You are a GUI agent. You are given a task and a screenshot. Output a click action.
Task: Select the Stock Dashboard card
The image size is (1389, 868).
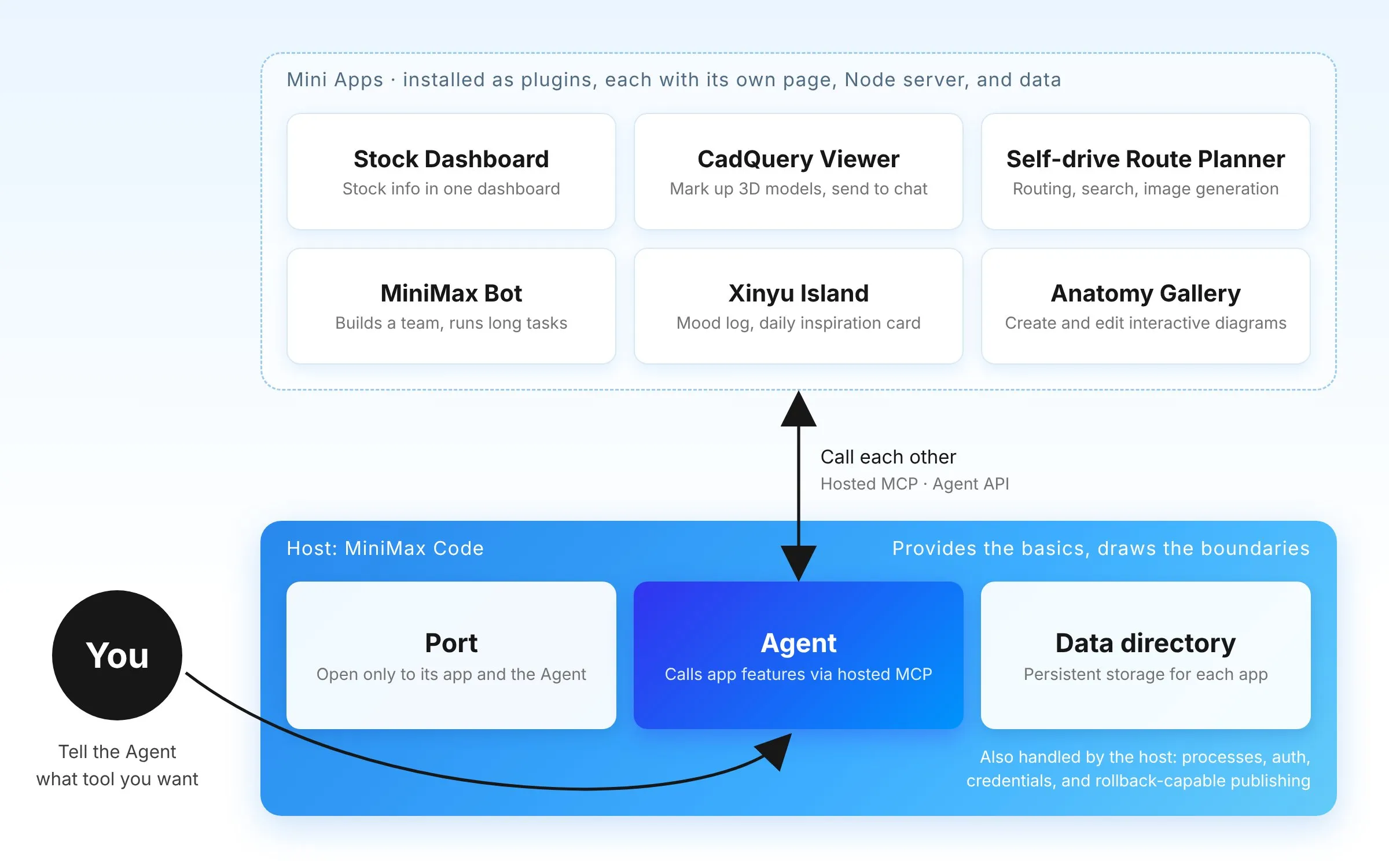click(x=451, y=171)
